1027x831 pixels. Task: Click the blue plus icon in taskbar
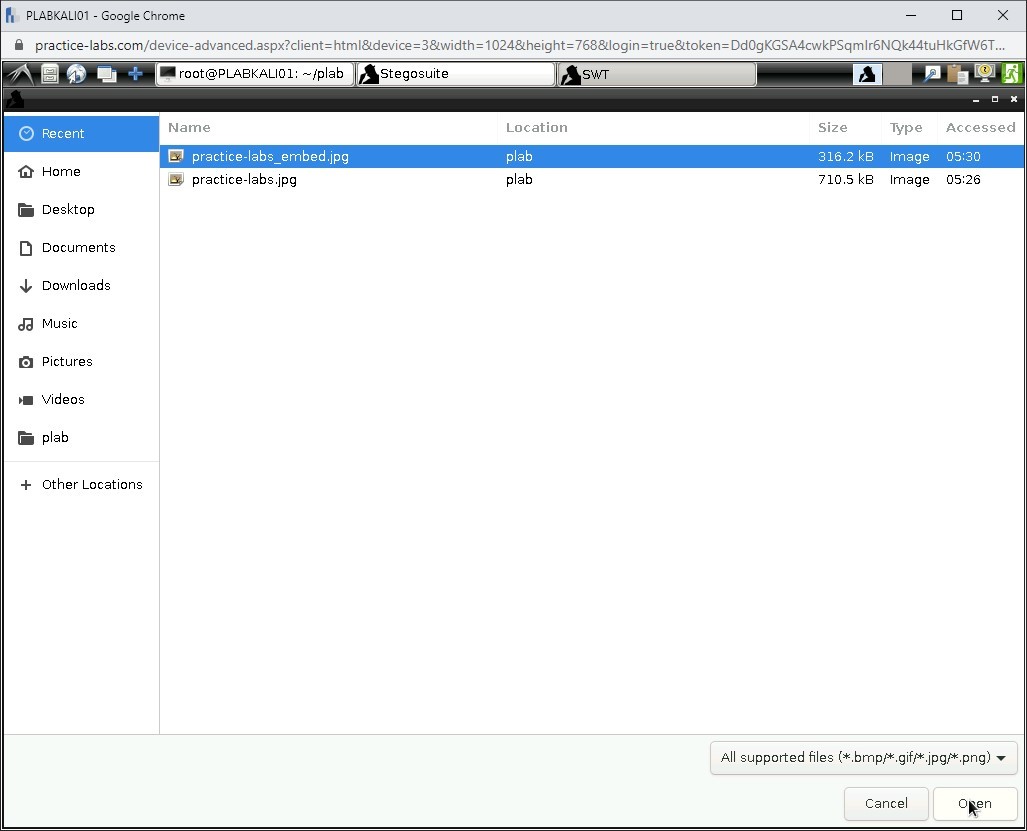point(135,74)
